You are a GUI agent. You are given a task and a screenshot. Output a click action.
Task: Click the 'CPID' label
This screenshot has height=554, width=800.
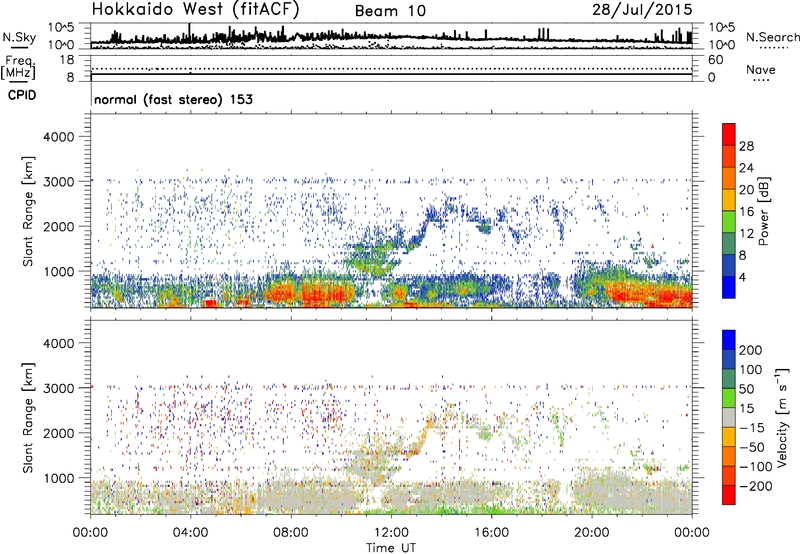22,95
